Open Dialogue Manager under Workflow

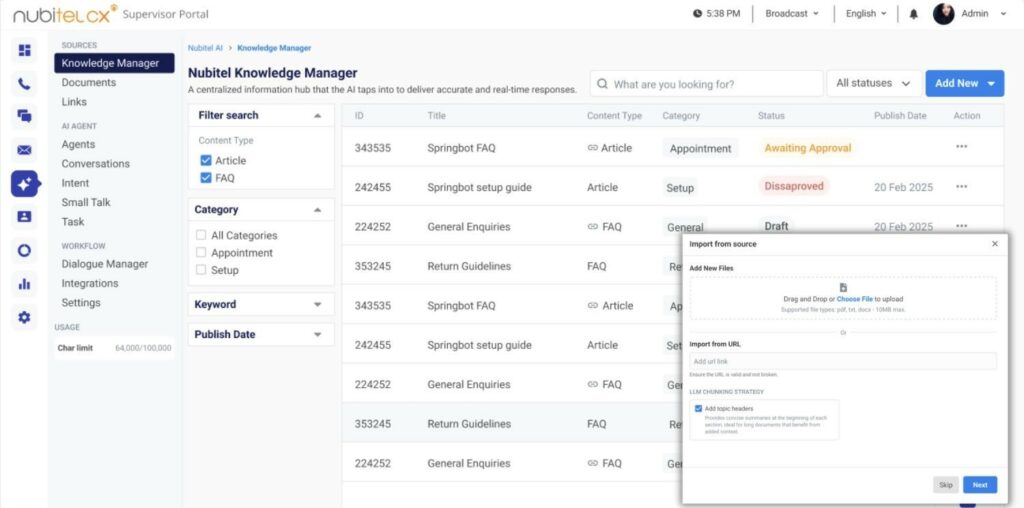pos(104,264)
